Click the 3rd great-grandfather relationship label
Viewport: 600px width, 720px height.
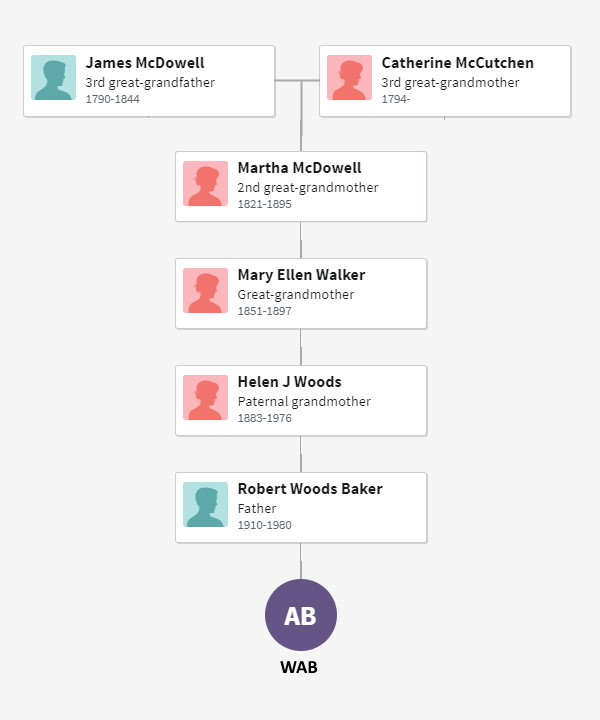coord(150,83)
